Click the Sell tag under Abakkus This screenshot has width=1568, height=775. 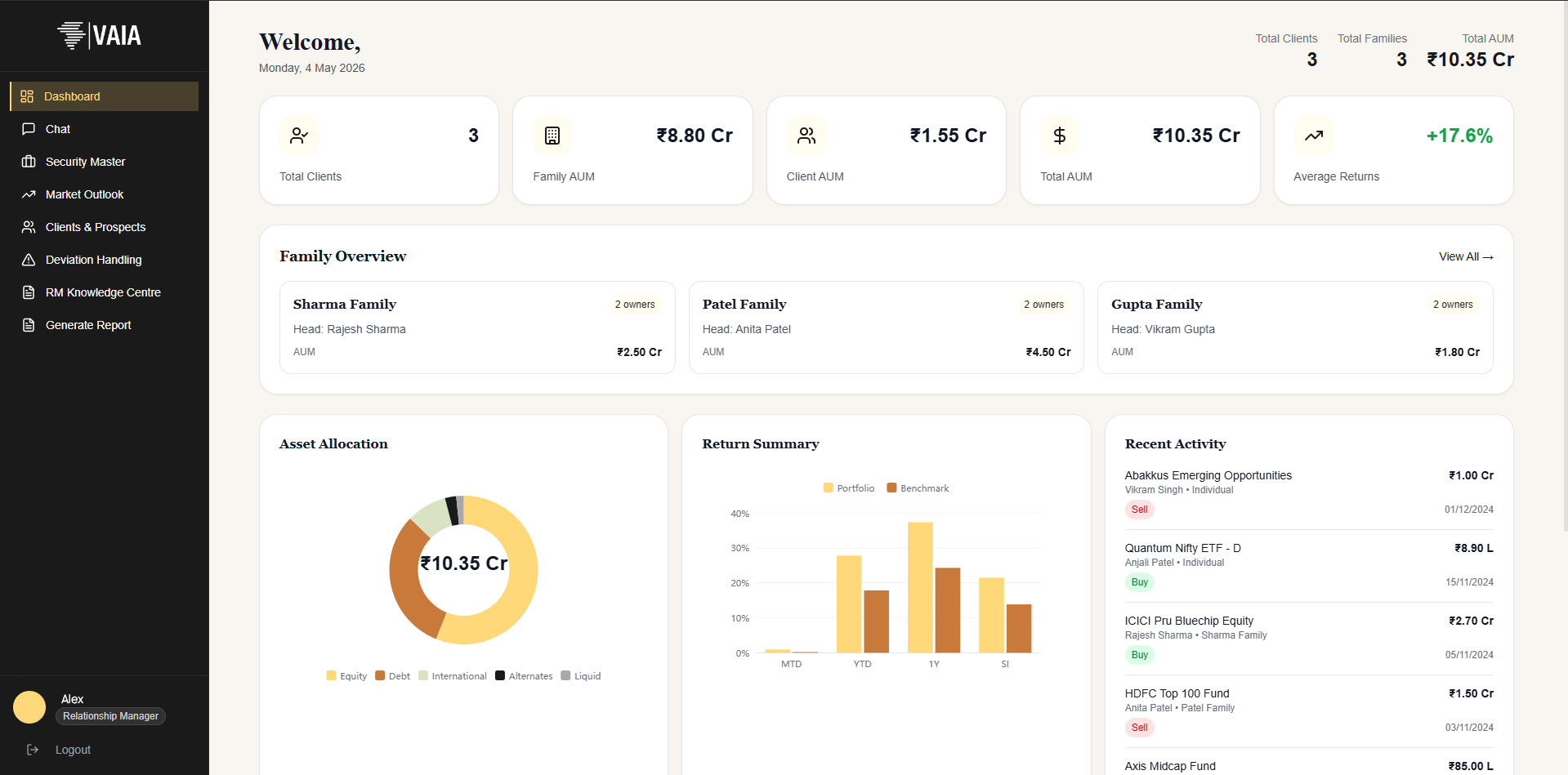(x=1139, y=510)
